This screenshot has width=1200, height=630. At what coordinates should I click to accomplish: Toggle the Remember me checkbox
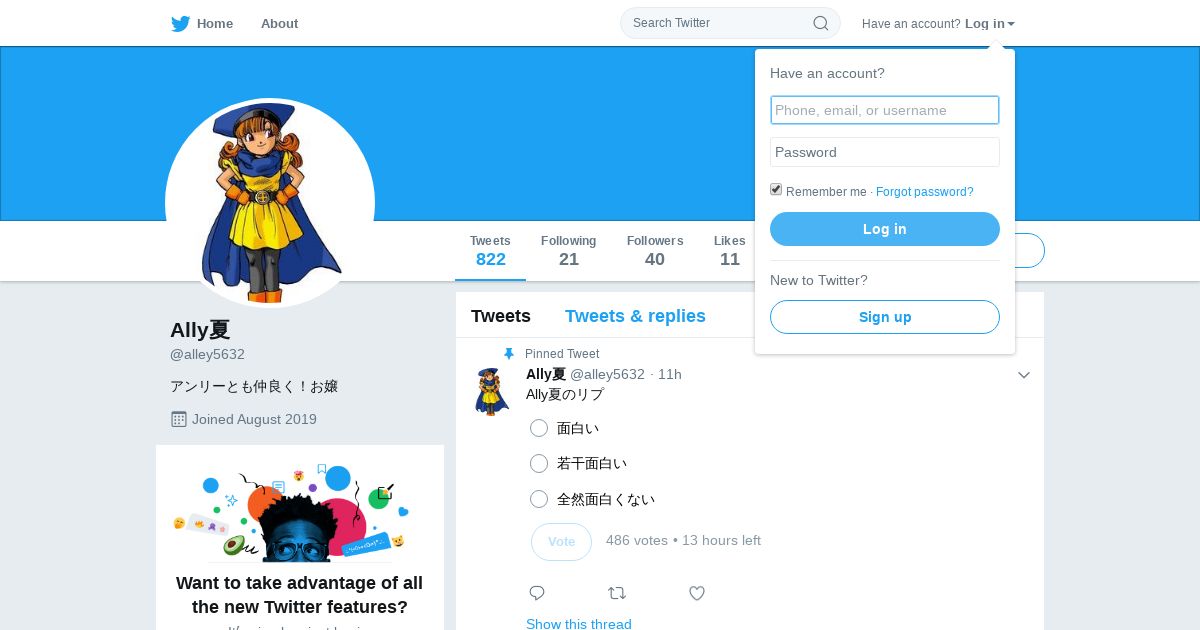776,190
